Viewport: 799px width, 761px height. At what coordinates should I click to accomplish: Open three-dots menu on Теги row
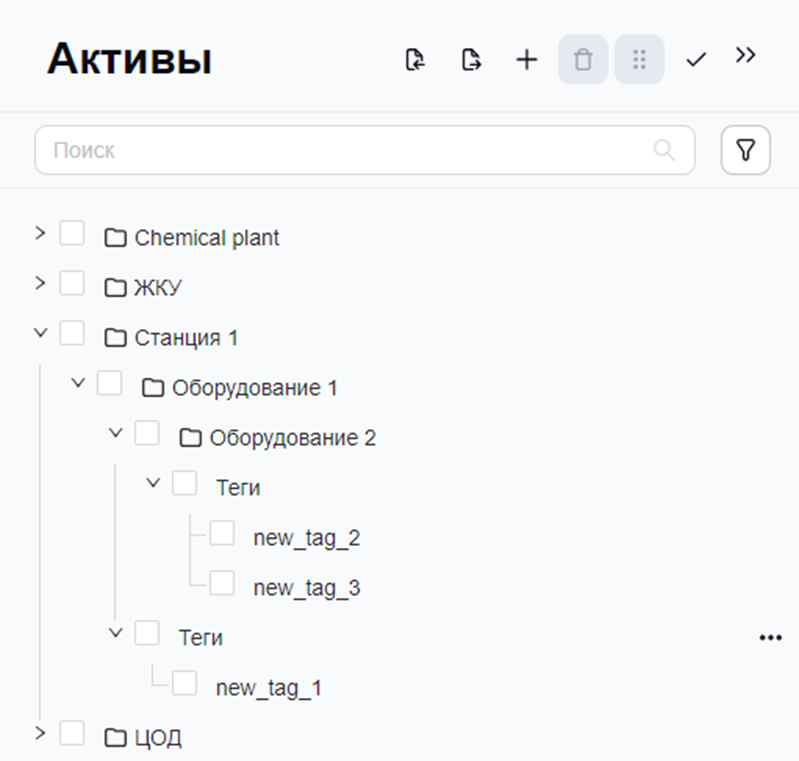point(770,638)
